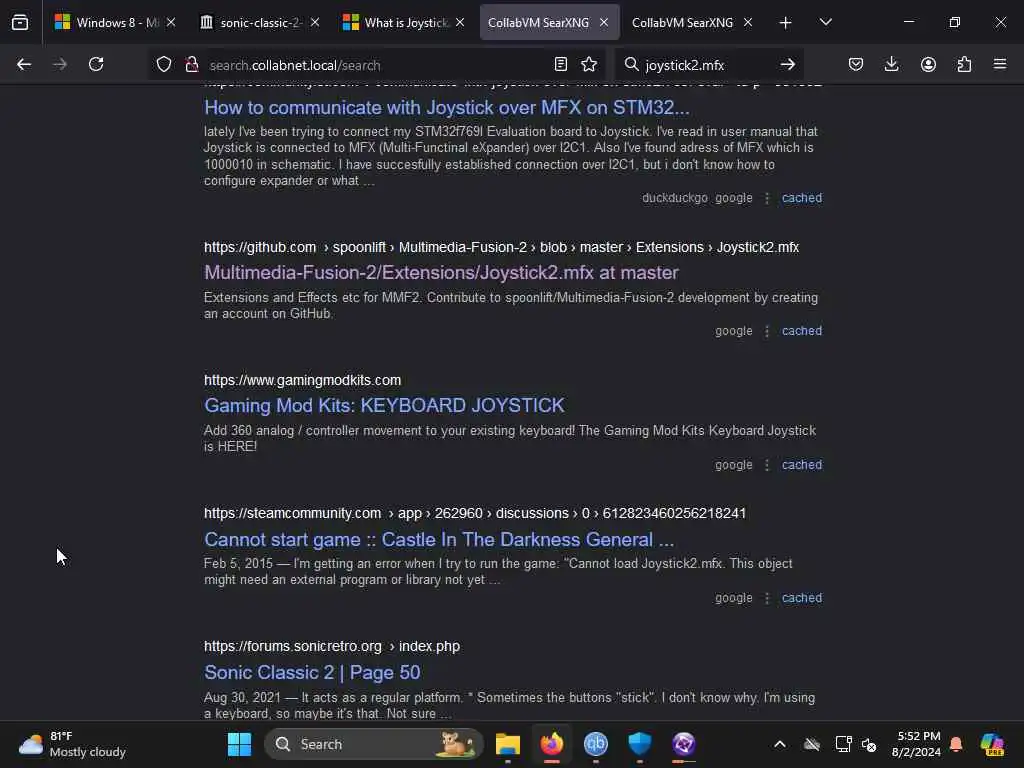This screenshot has width=1024, height=768.
Task: Open Firefox account icon
Action: [928, 64]
